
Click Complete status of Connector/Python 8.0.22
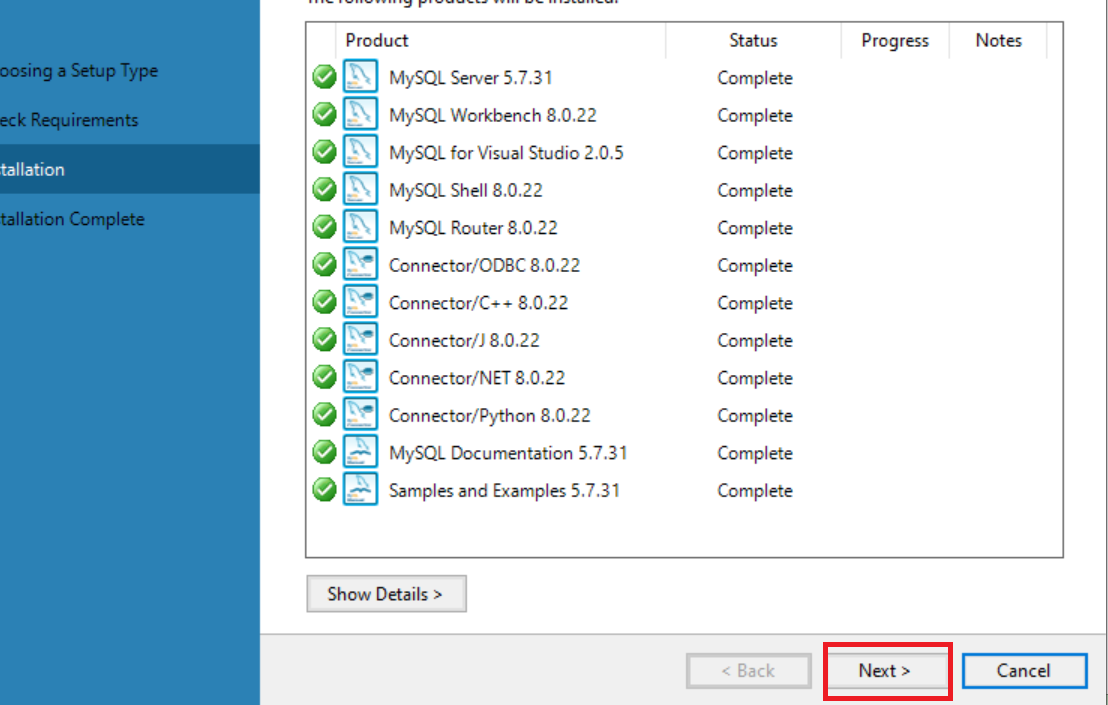(755, 415)
